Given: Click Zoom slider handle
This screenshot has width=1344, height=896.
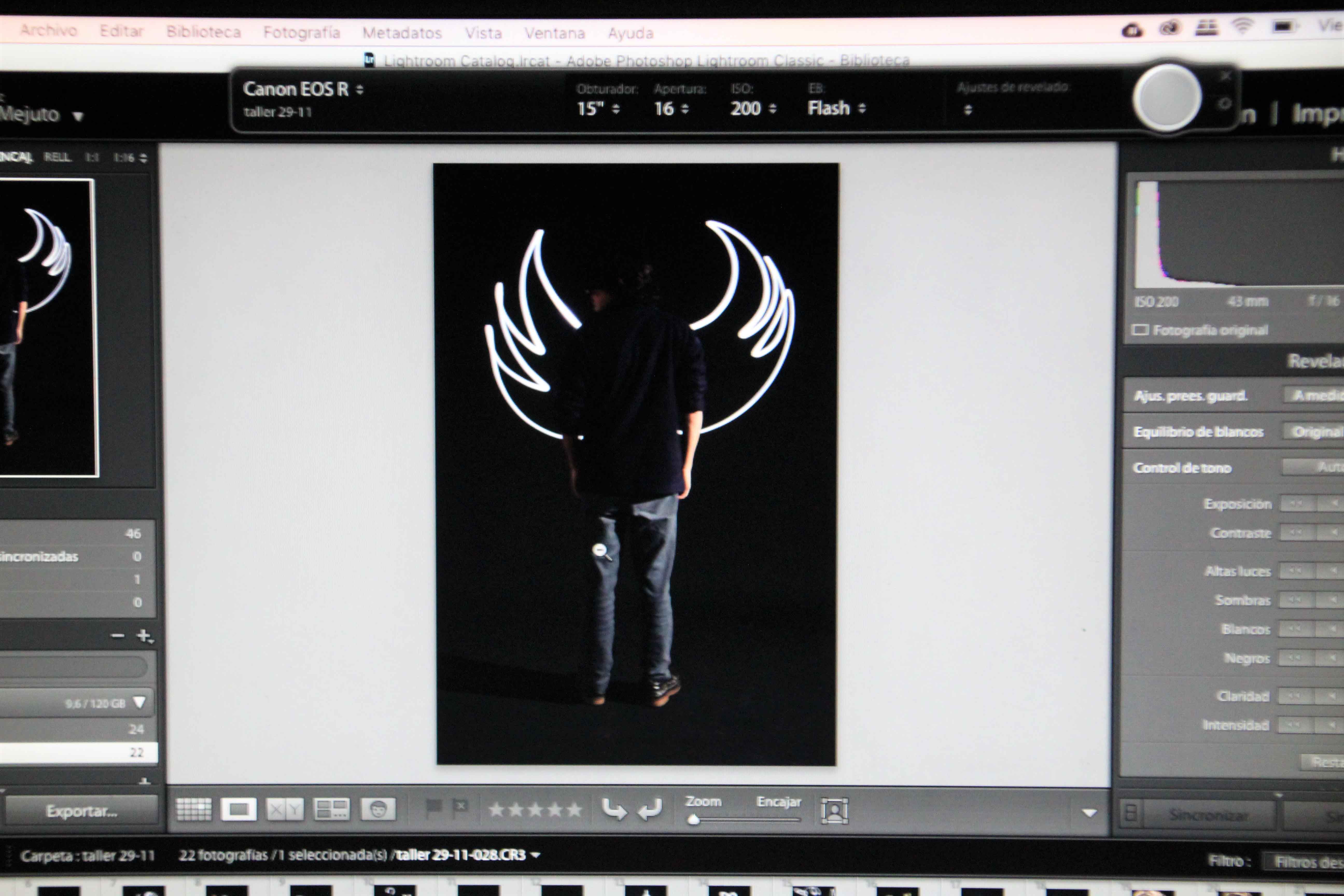Looking at the screenshot, I should point(693,820).
